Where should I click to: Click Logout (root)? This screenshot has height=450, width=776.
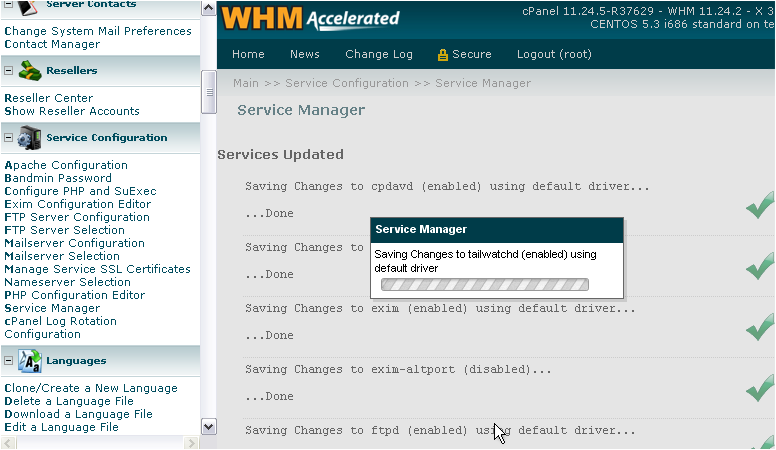(x=554, y=54)
